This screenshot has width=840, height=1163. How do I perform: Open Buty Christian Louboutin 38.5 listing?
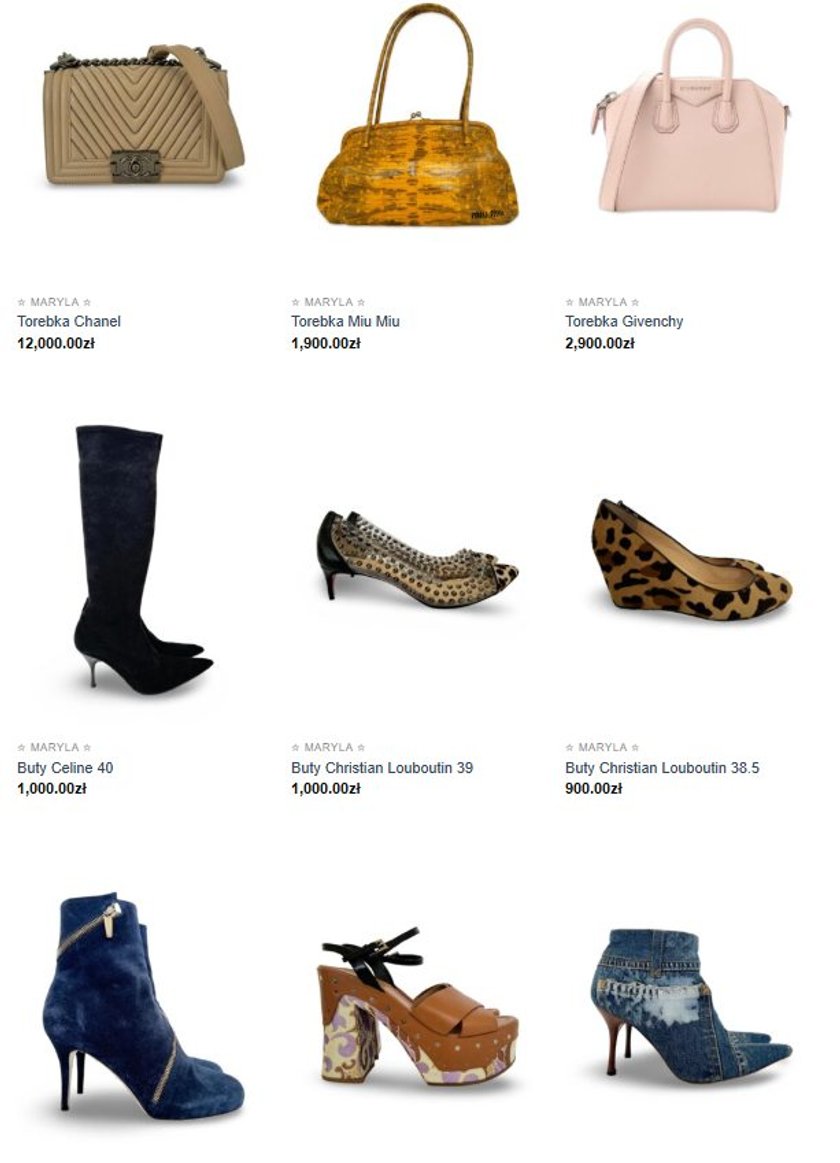tap(662, 768)
